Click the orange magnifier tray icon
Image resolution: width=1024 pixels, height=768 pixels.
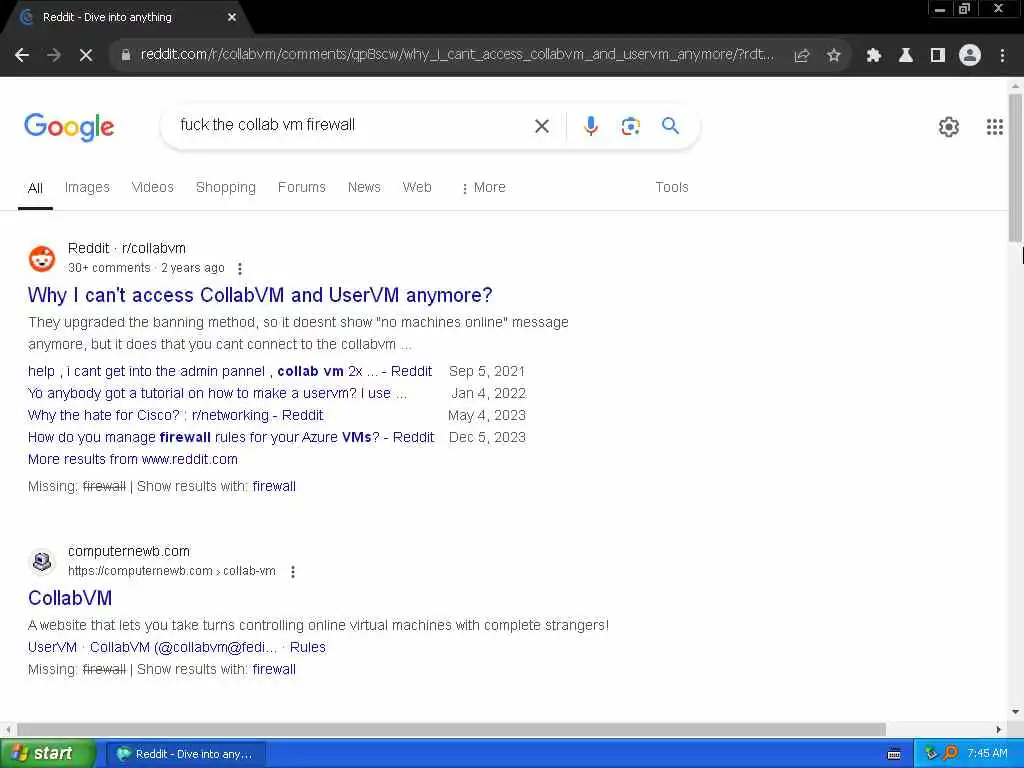tap(950, 754)
